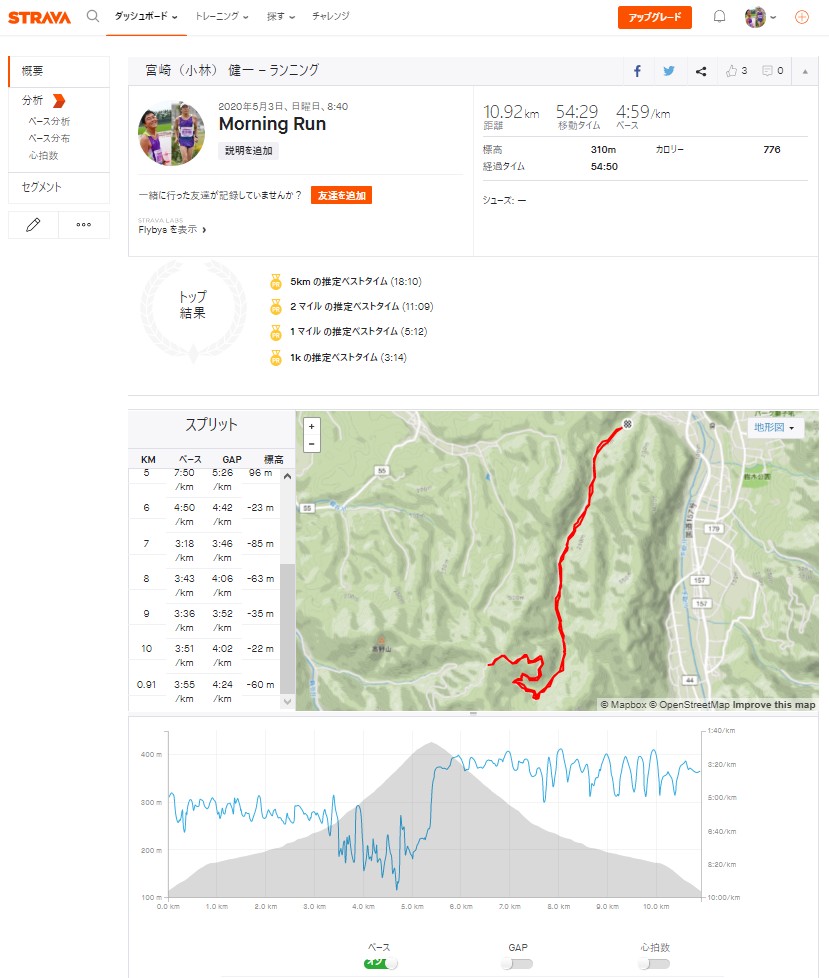Click the athlete profile photo thumbnail
Image resolution: width=829 pixels, height=978 pixels.
[x=172, y=133]
